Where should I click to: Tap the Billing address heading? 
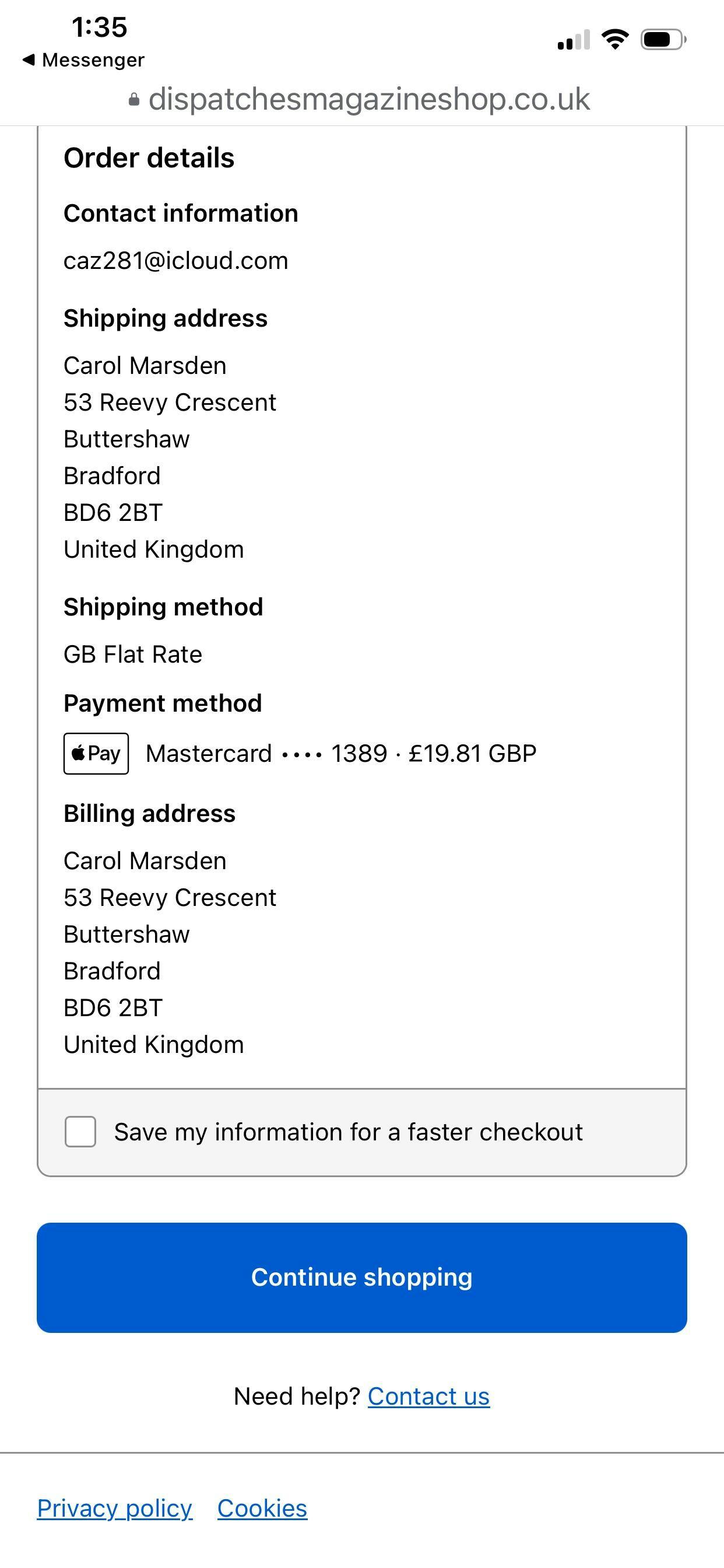149,814
